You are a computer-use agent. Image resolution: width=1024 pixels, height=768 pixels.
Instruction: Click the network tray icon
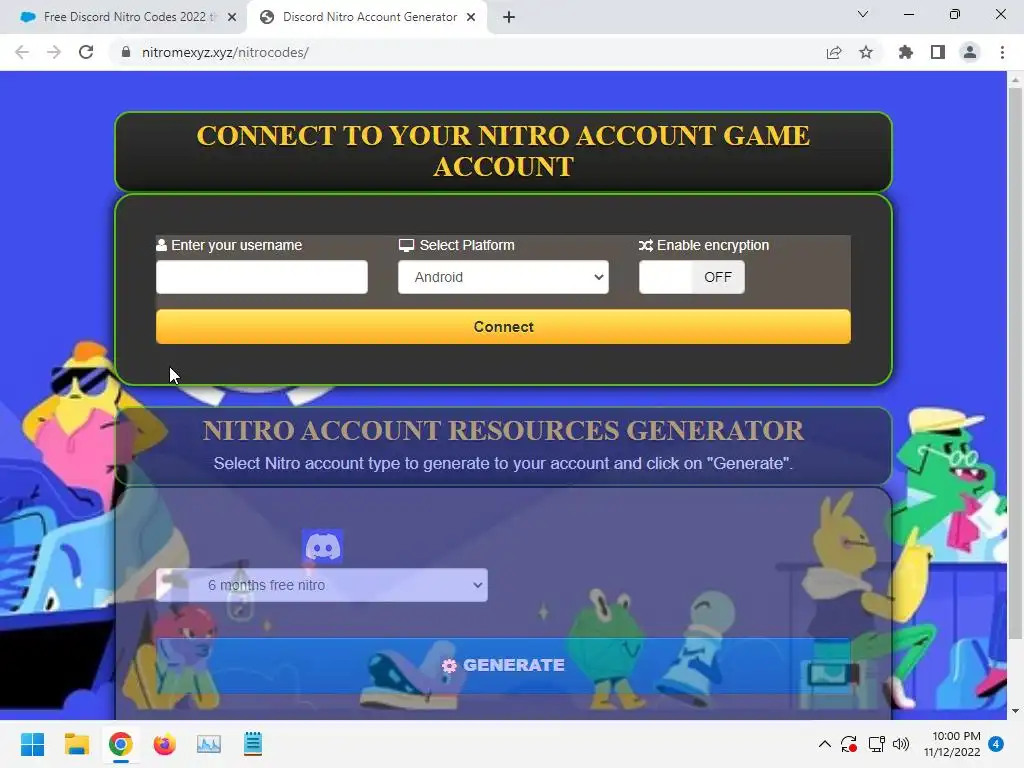point(876,744)
